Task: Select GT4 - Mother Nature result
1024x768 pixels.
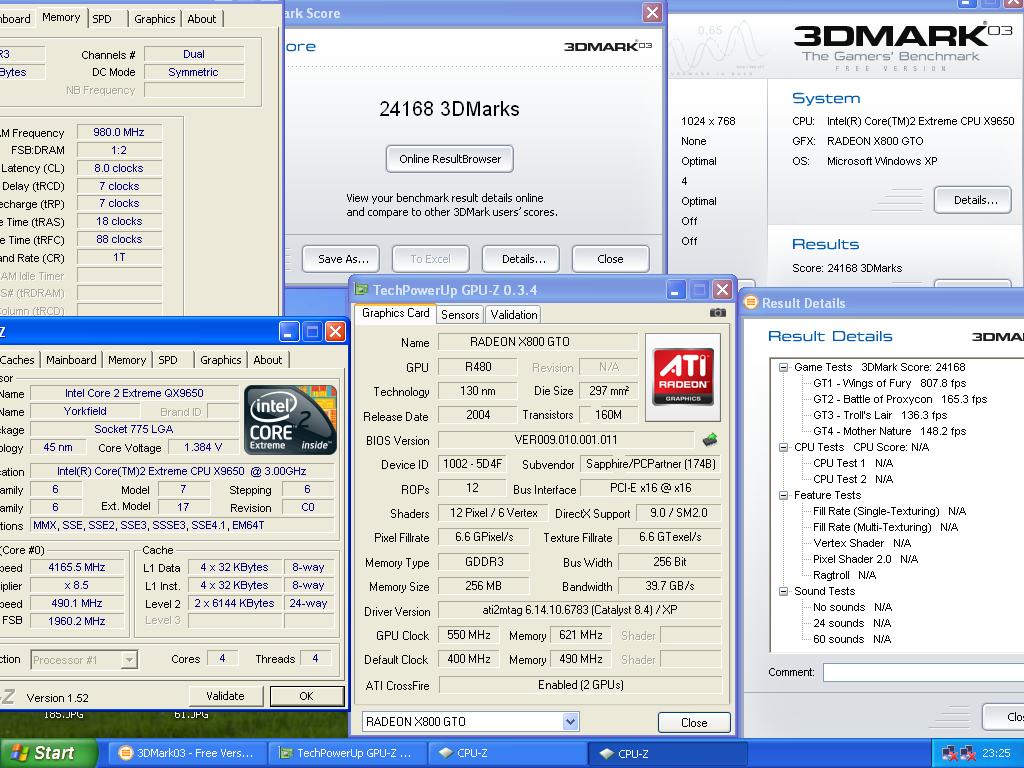Action: tap(889, 431)
